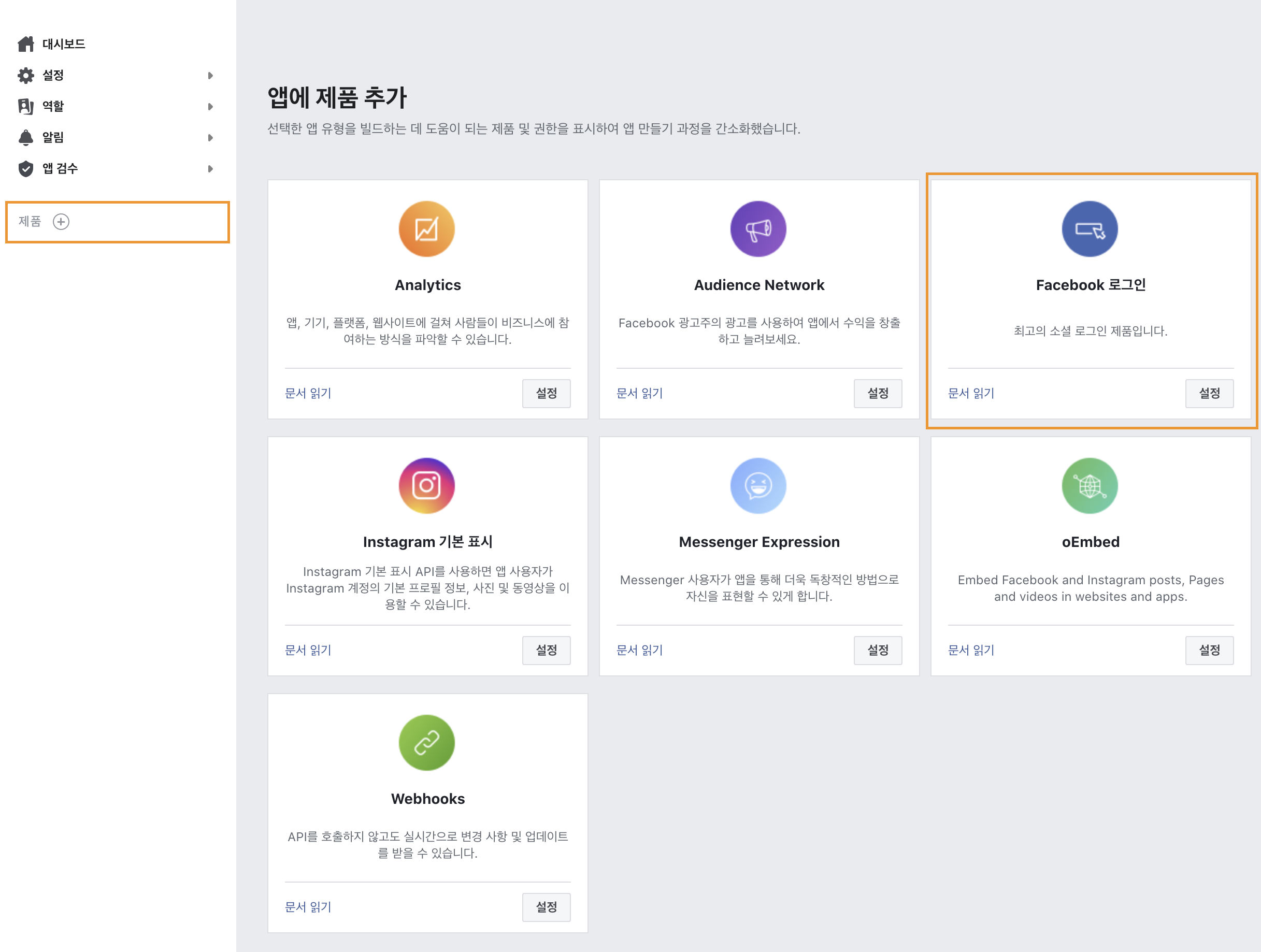Click the oEmbed card title

(x=1091, y=542)
